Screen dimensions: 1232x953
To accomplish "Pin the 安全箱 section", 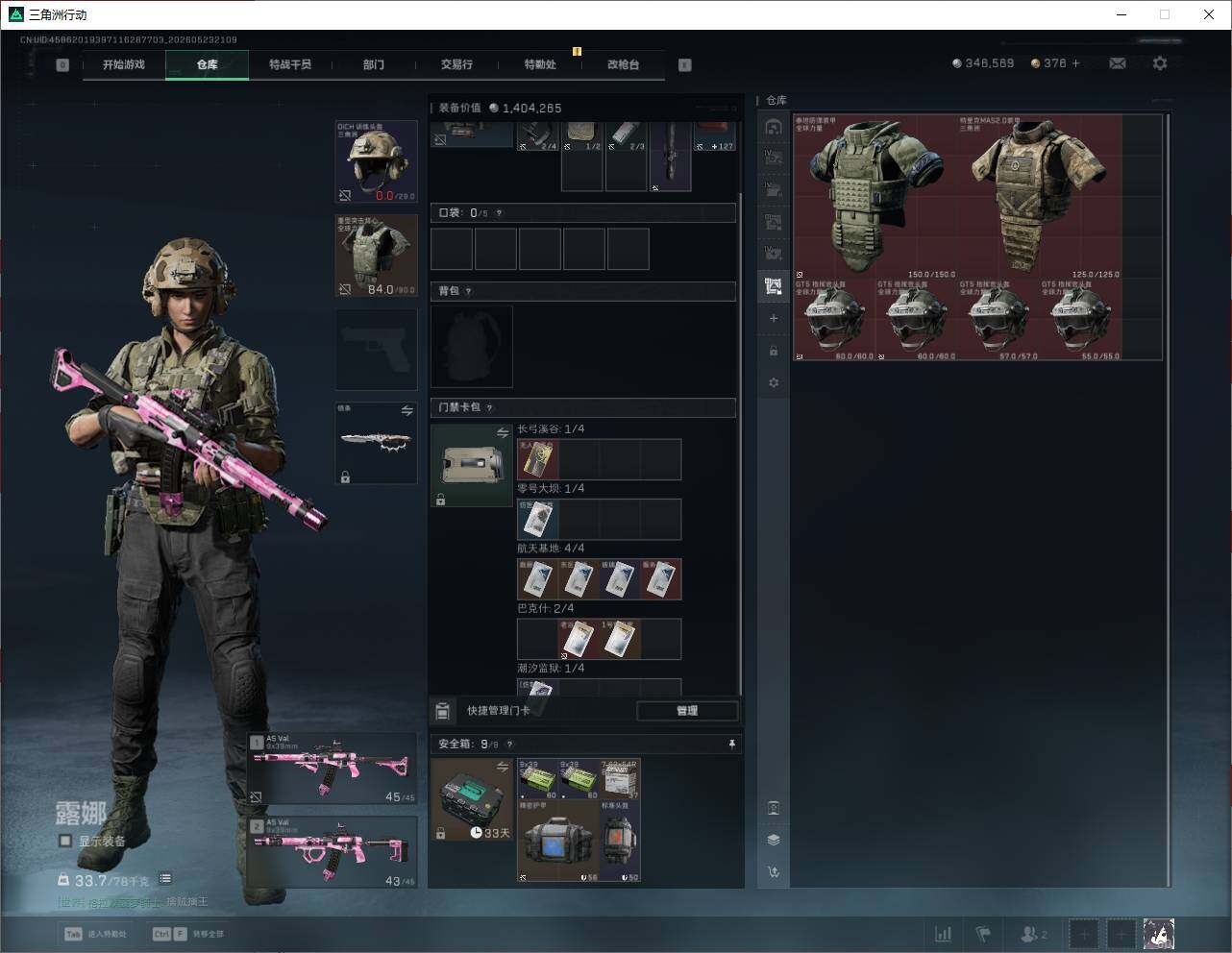I will (731, 745).
